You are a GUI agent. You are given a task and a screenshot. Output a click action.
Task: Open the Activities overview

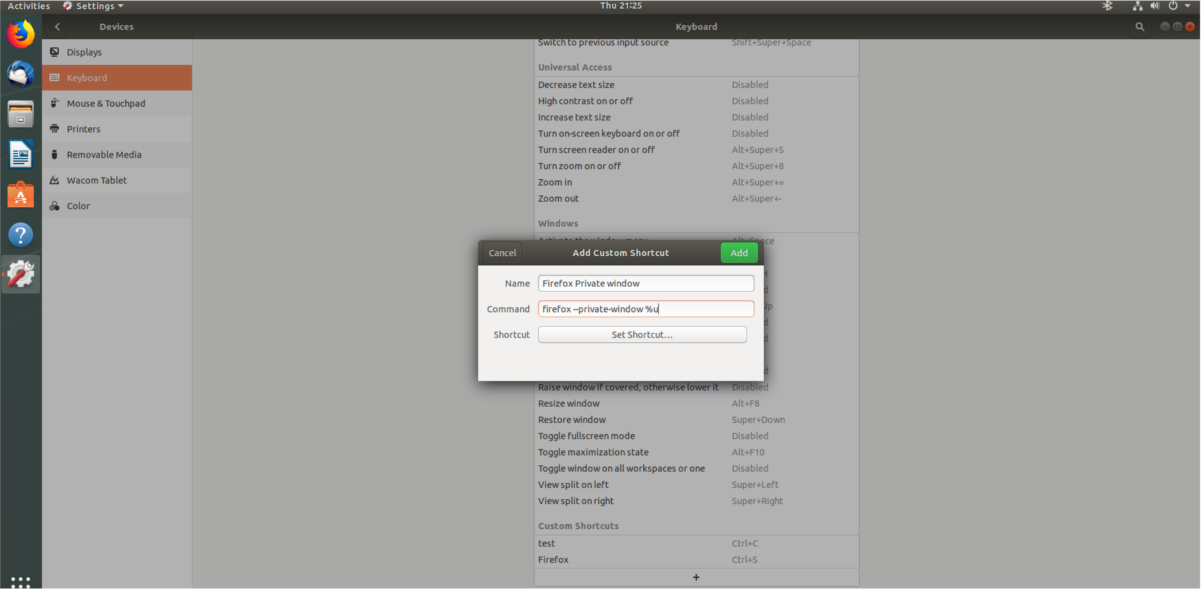(x=28, y=6)
